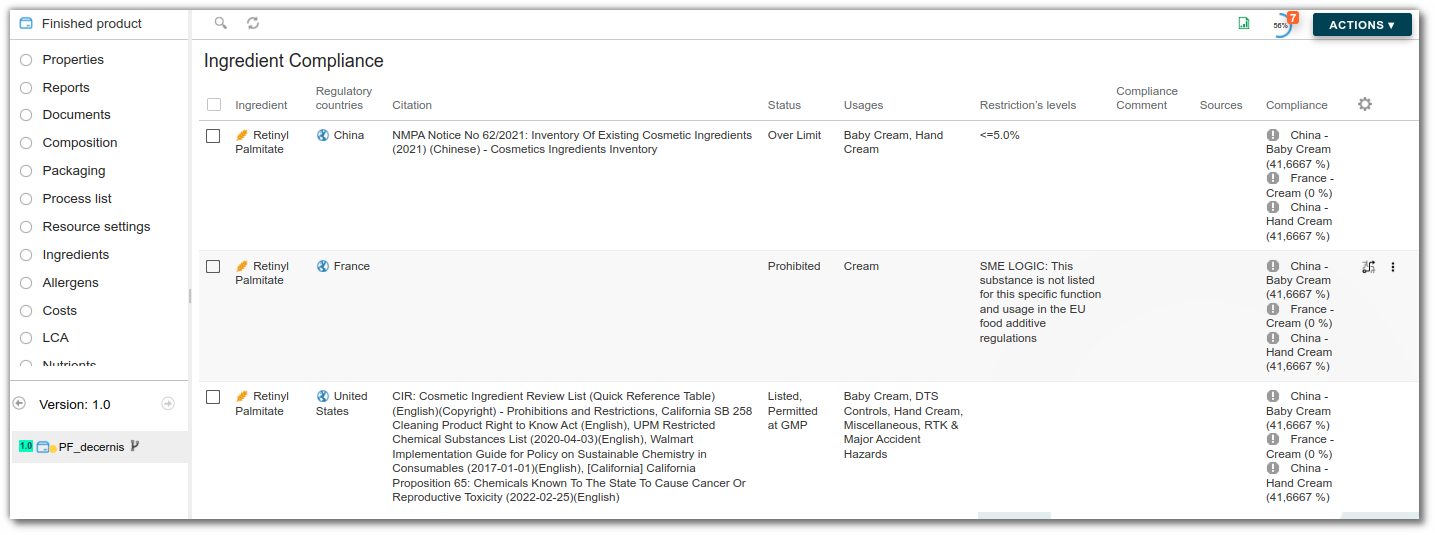
Task: Check the United States row checkbox
Action: [213, 397]
